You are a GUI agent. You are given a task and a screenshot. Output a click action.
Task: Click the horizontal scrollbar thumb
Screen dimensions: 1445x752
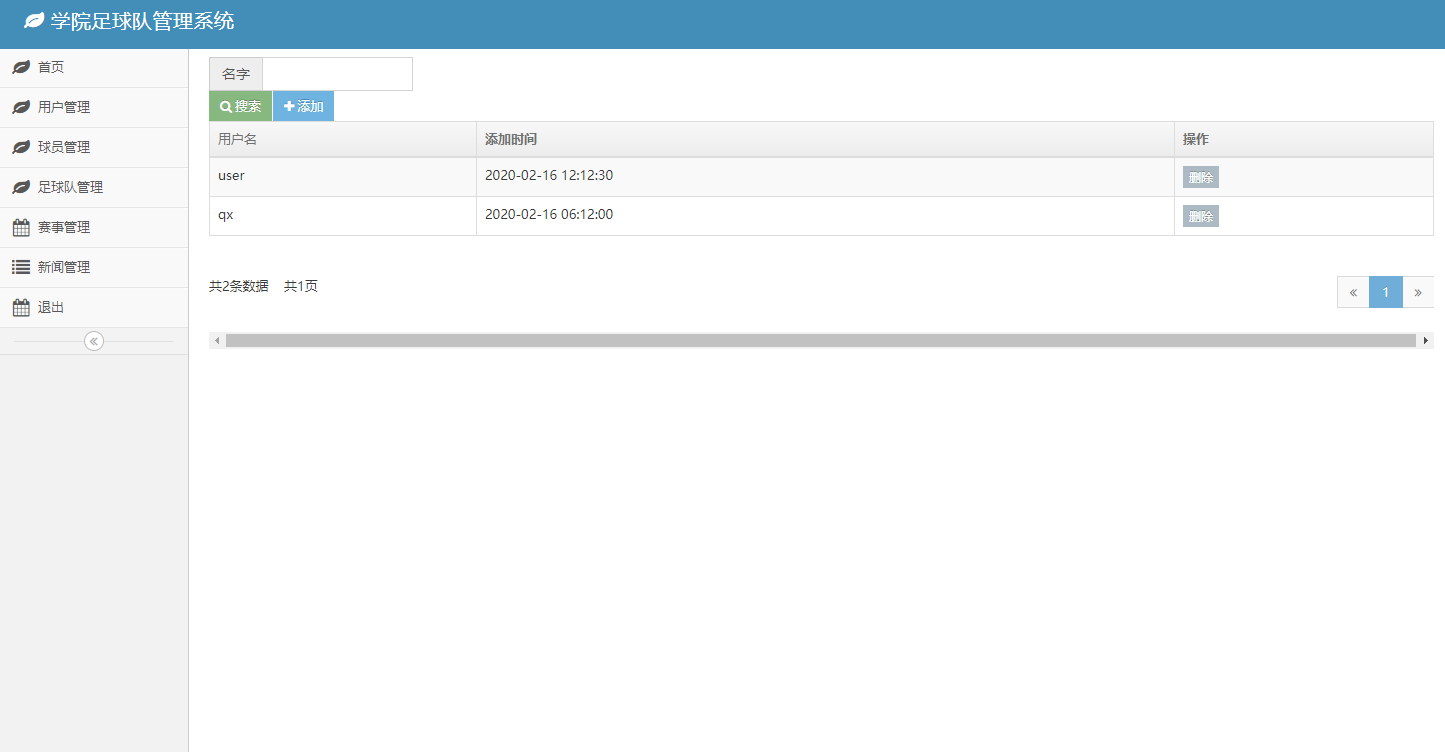[x=821, y=341]
